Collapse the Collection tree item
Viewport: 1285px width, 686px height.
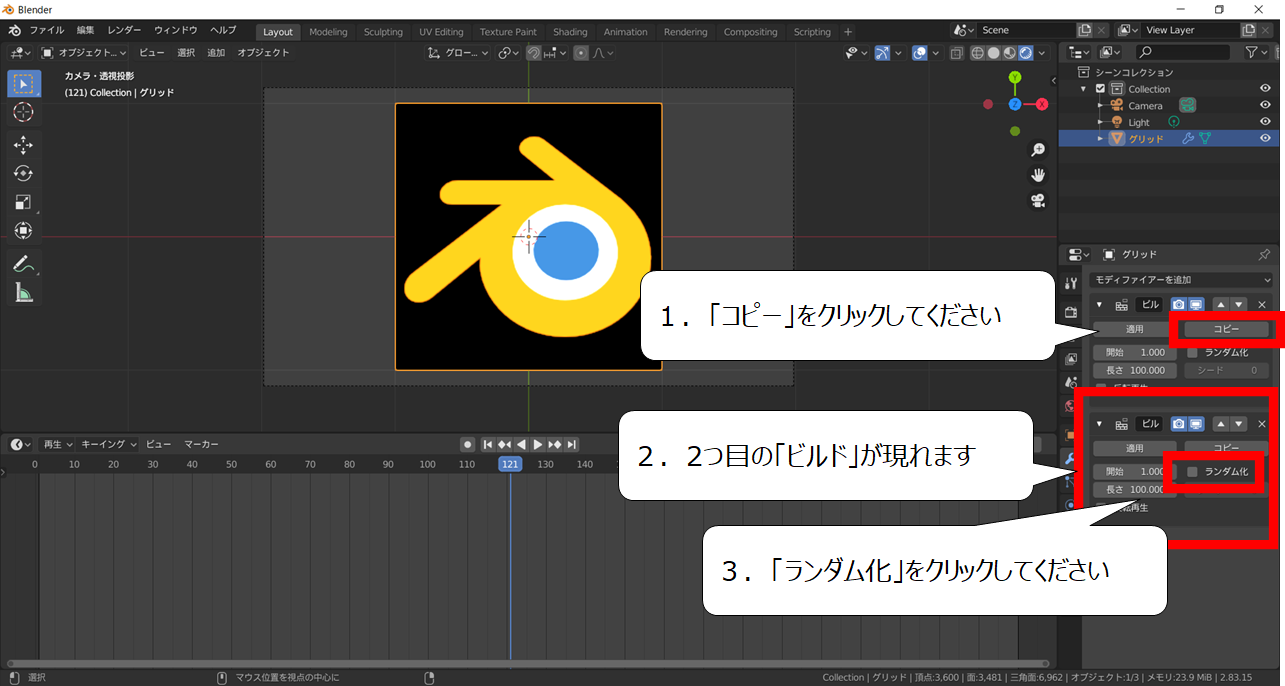[1083, 89]
